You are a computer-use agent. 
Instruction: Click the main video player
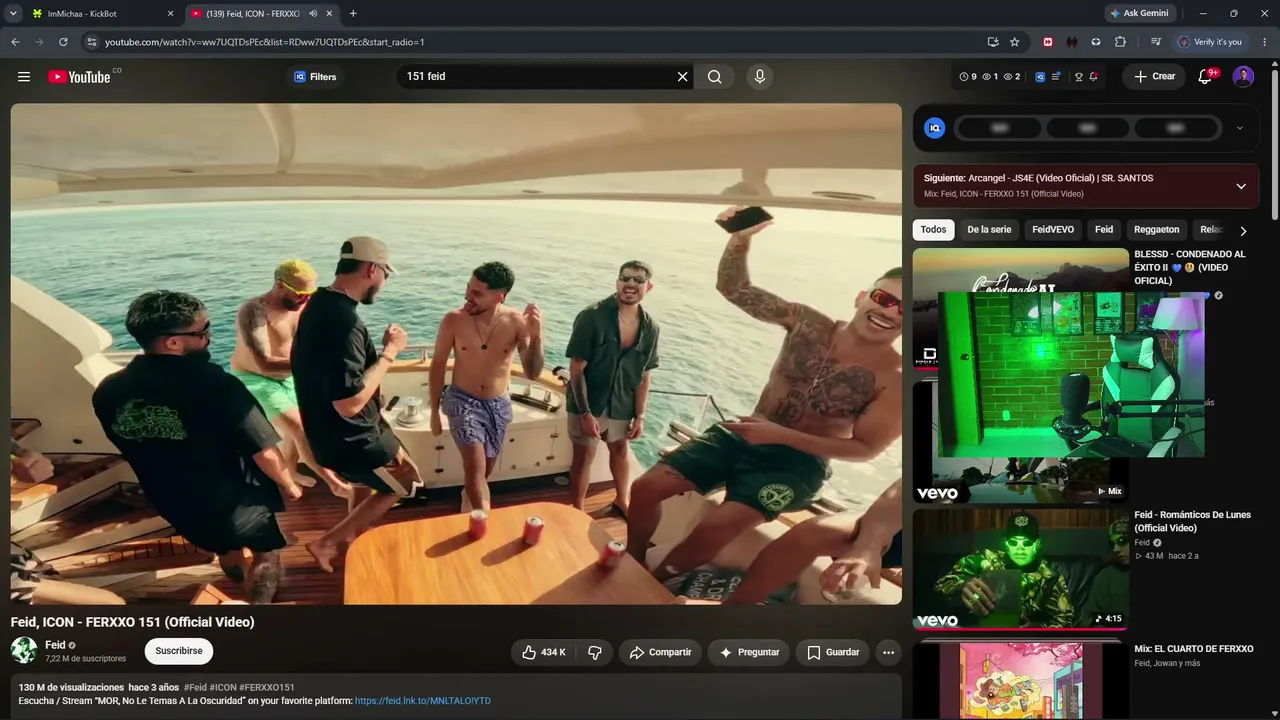tap(456, 354)
